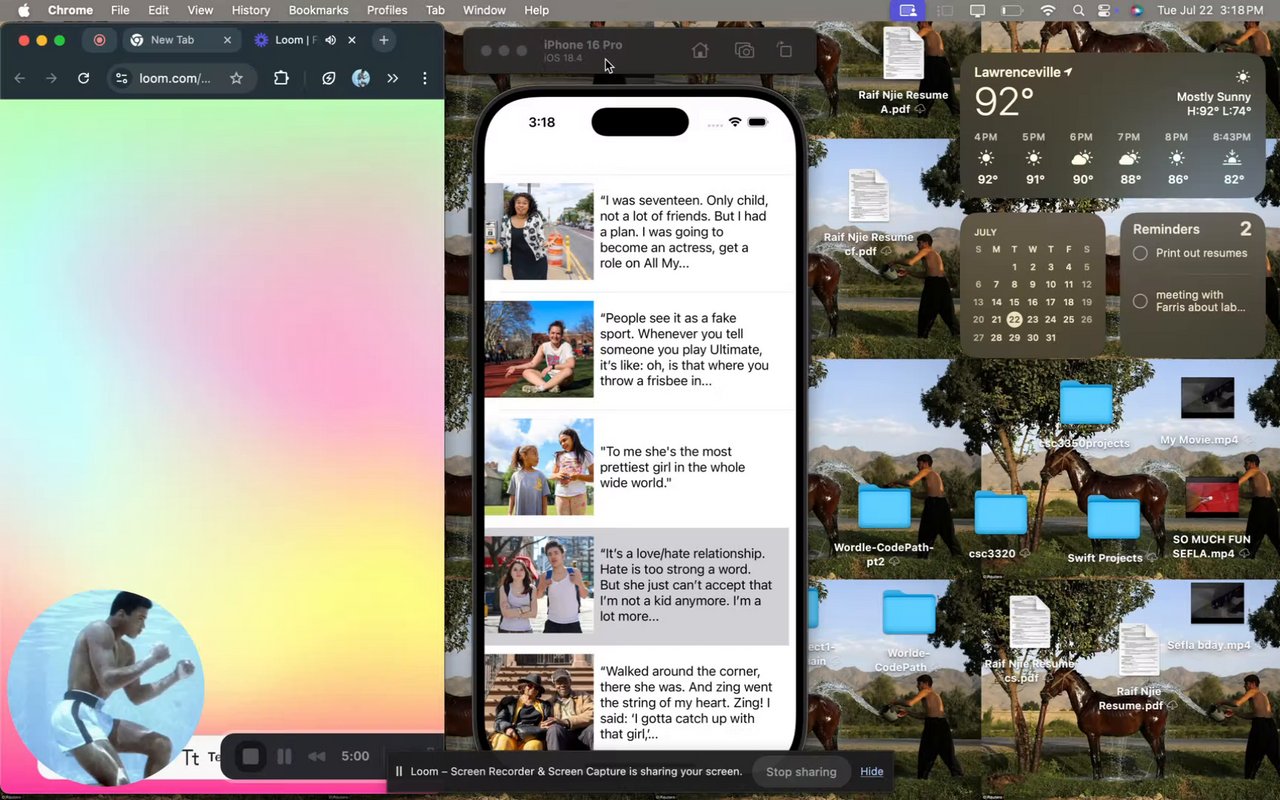Select the 'love/hate relationship' story row
Viewport: 1280px width, 800px height.
[x=637, y=586]
